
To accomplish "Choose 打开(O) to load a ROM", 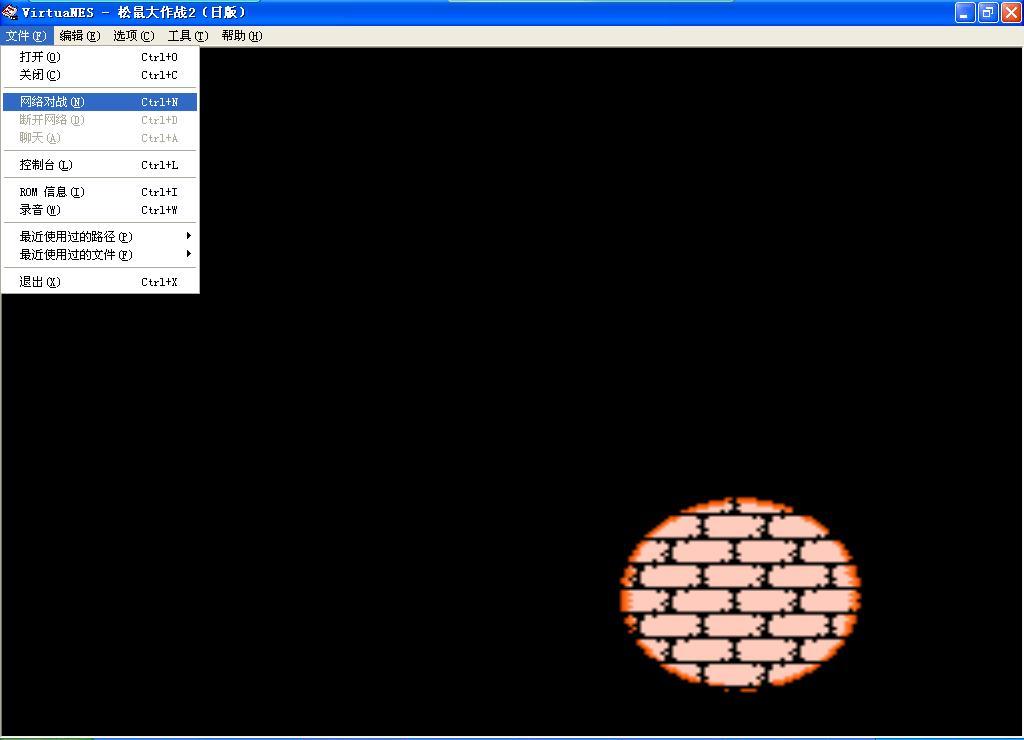I will (100, 57).
